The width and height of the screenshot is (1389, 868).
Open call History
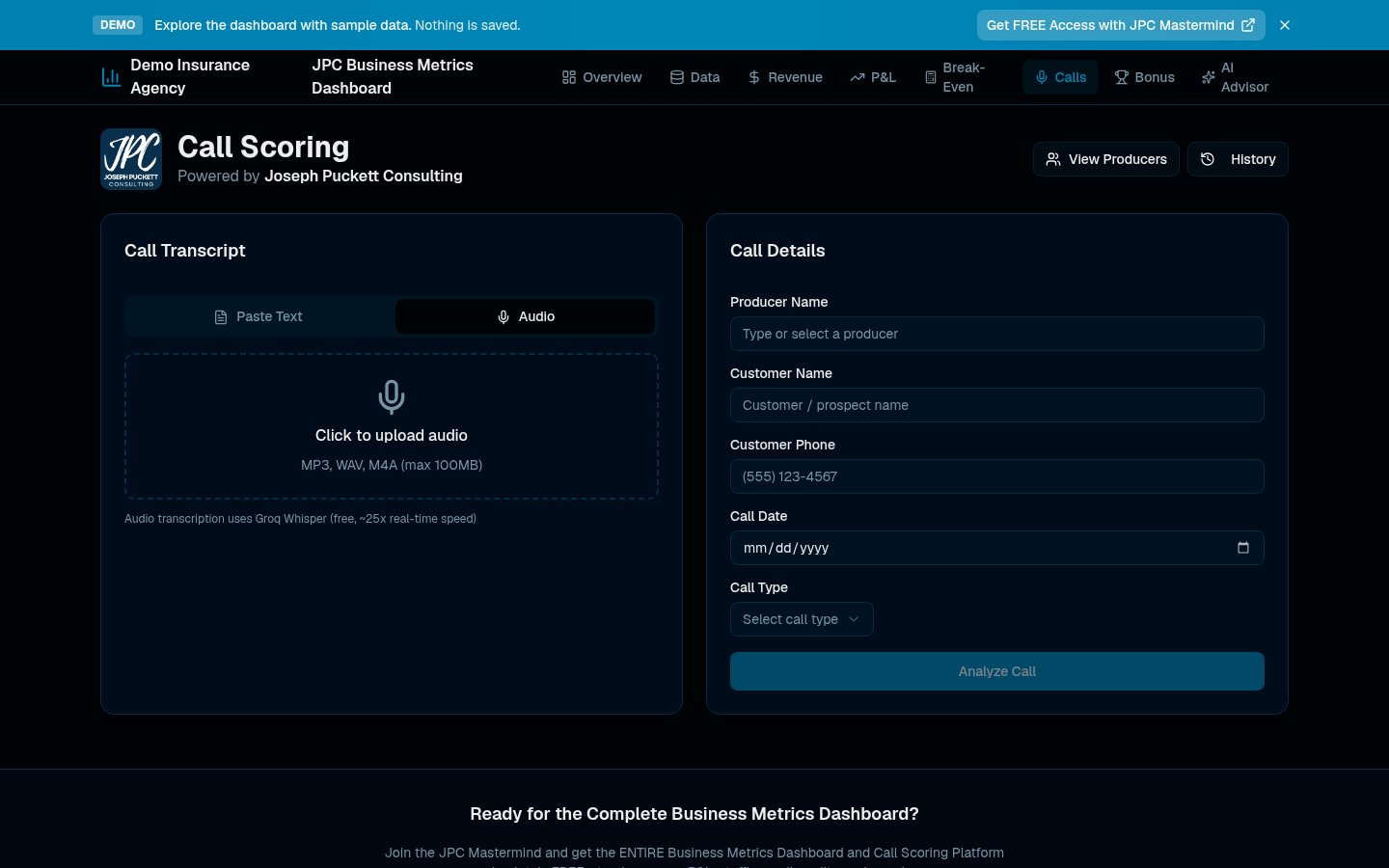(x=1239, y=159)
